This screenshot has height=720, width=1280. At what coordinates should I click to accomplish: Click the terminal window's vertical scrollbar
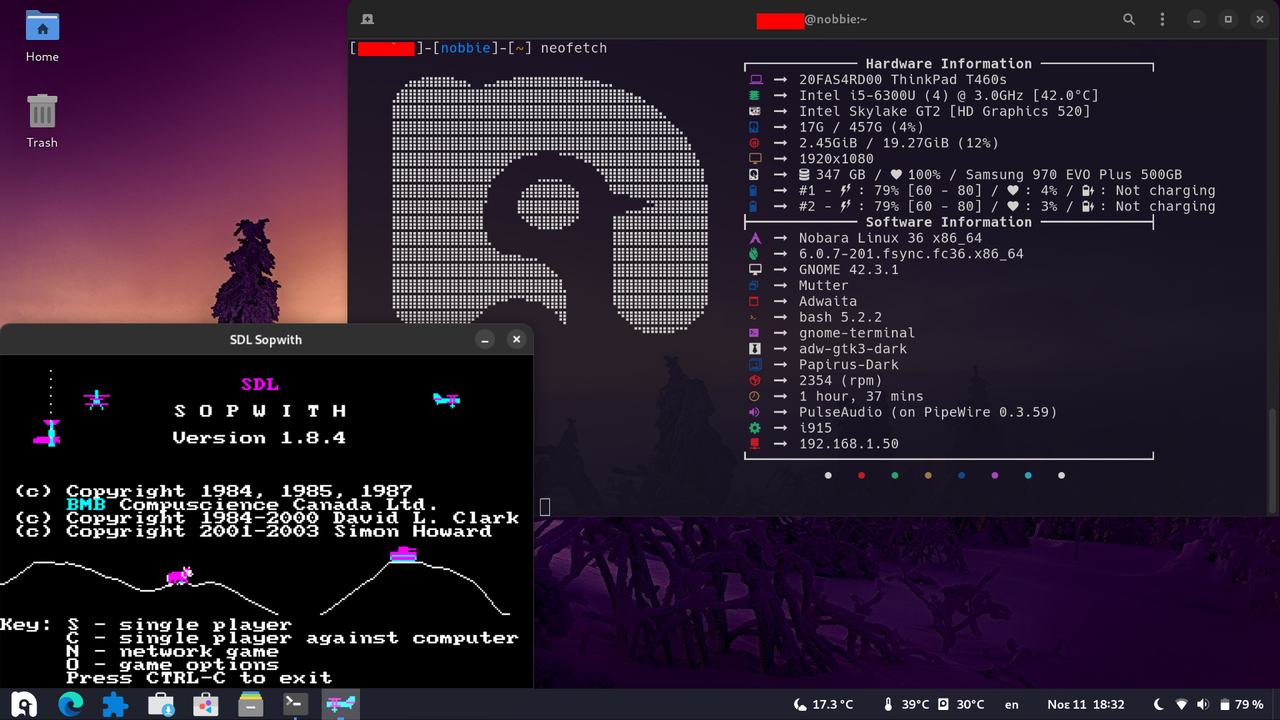(x=1272, y=459)
